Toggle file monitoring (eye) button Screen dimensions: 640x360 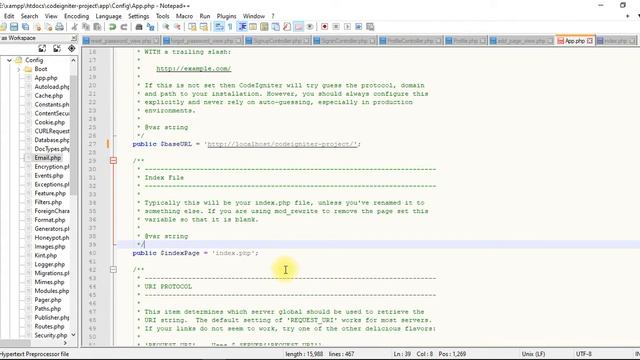[x=310, y=27]
